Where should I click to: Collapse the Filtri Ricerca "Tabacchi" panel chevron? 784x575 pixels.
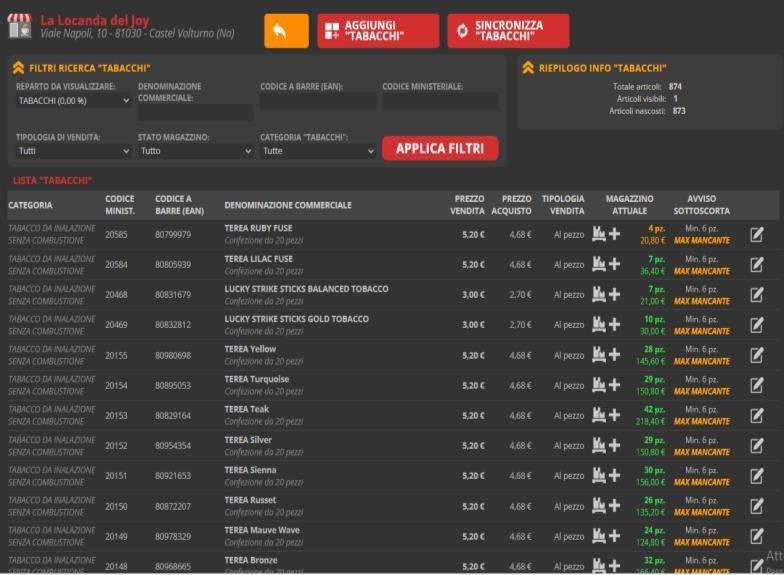(x=18, y=68)
